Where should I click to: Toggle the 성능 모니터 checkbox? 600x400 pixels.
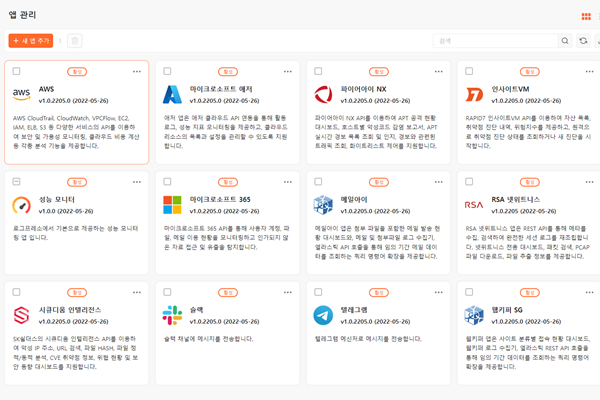click(16, 181)
